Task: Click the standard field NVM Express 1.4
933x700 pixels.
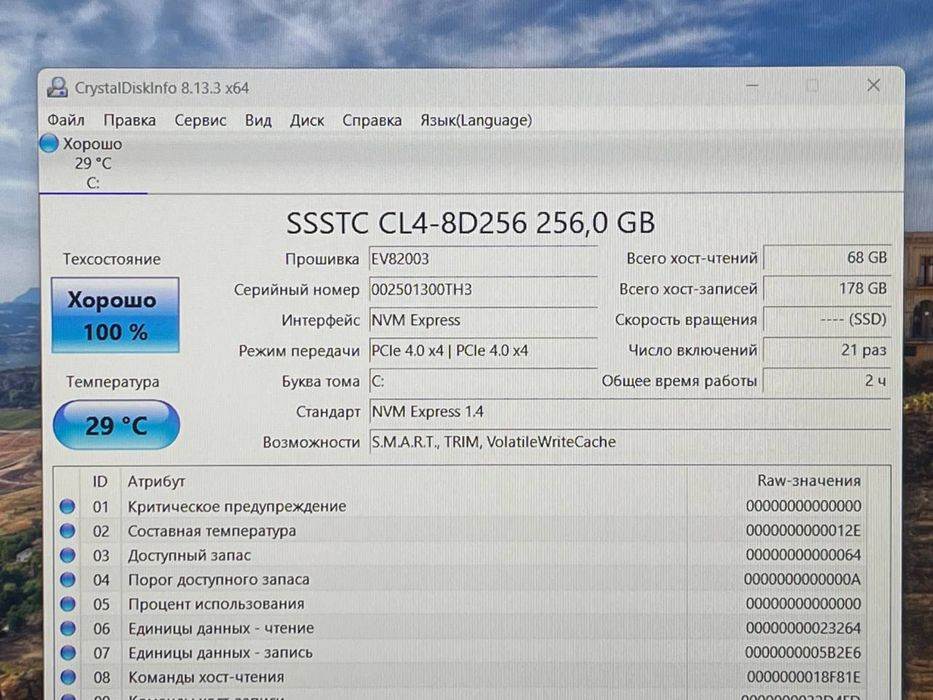Action: (x=630, y=412)
